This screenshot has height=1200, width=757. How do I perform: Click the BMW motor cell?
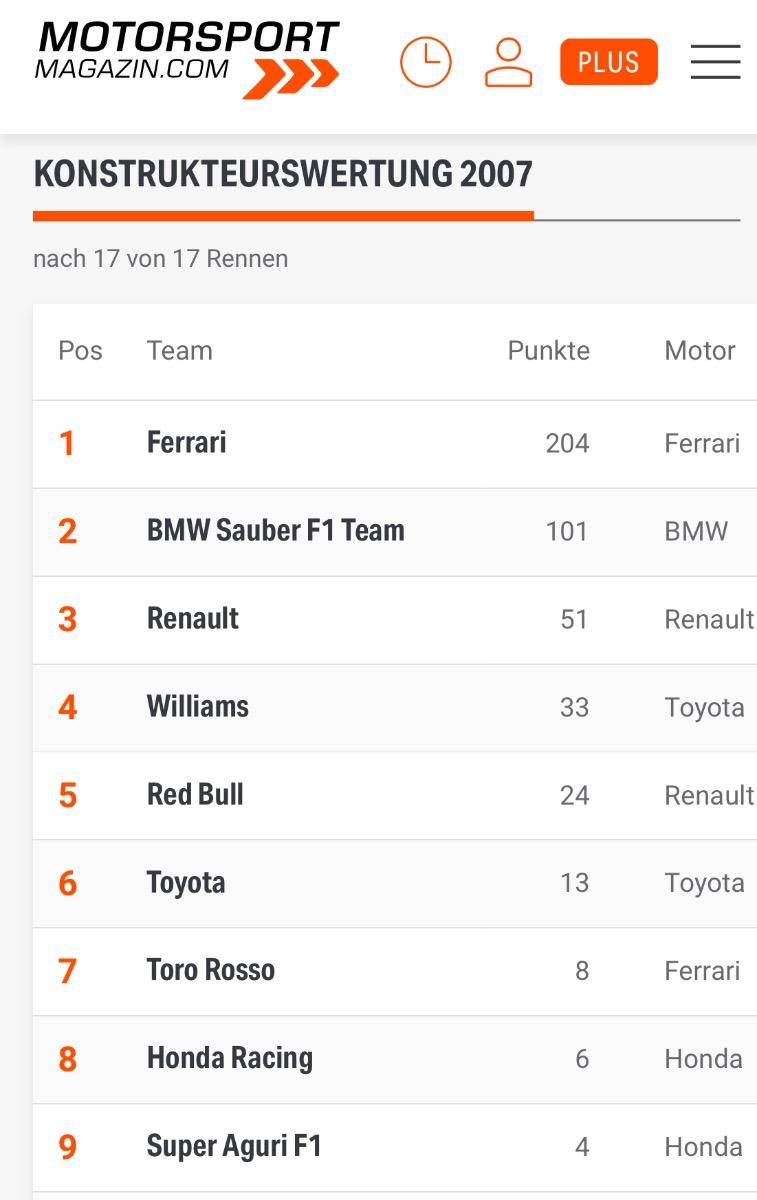pyautogui.click(x=696, y=531)
